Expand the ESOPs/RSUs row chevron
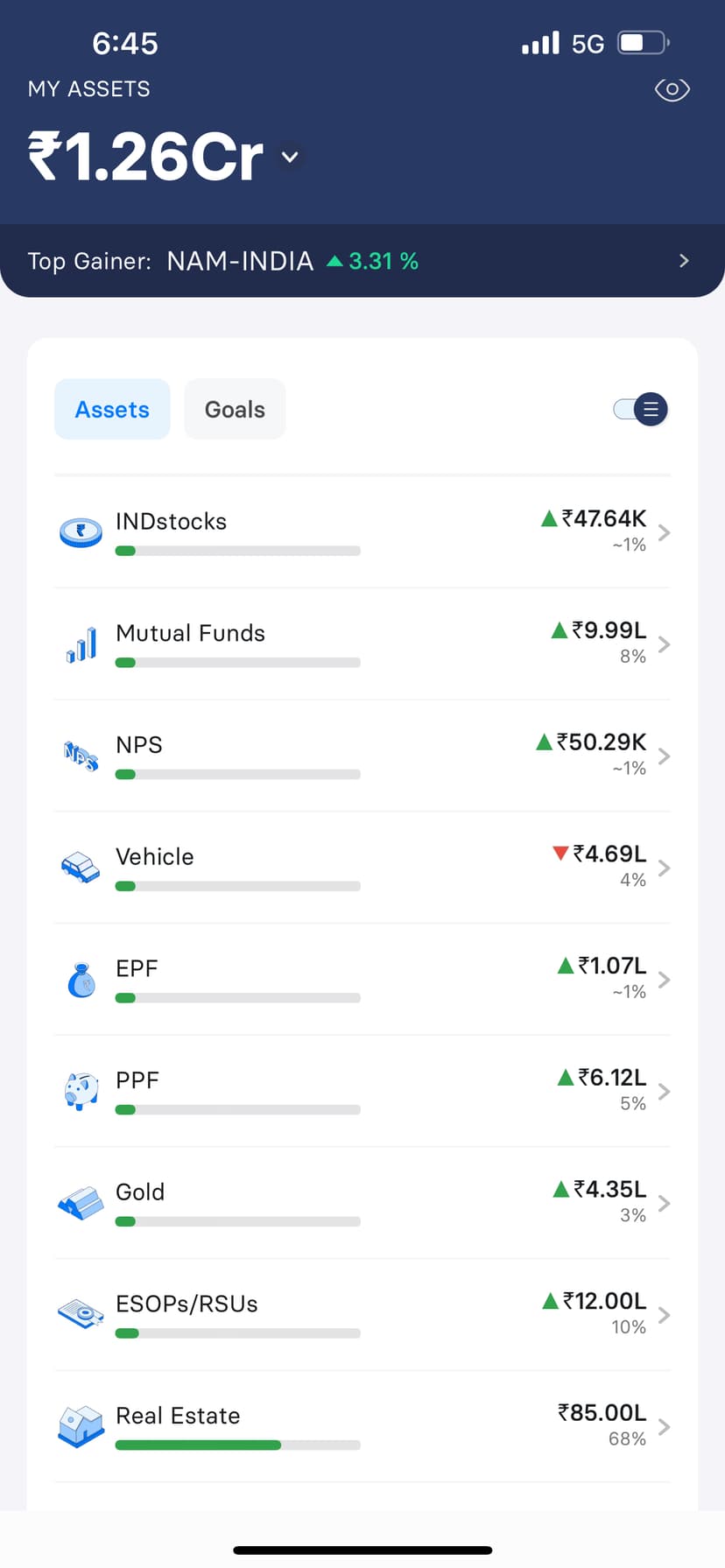The image size is (725, 1568). 665,1315
